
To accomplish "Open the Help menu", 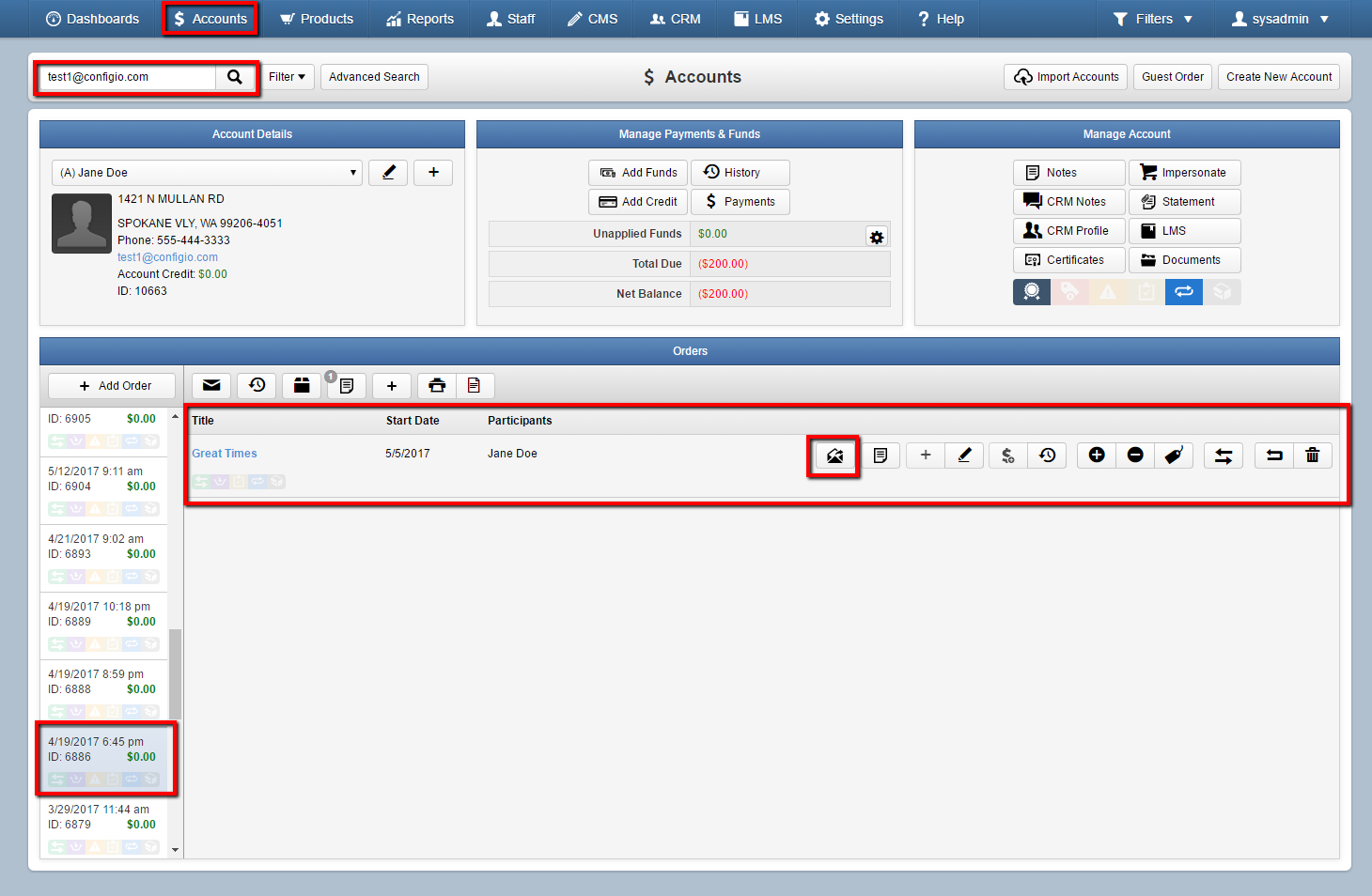I will click(x=941, y=19).
